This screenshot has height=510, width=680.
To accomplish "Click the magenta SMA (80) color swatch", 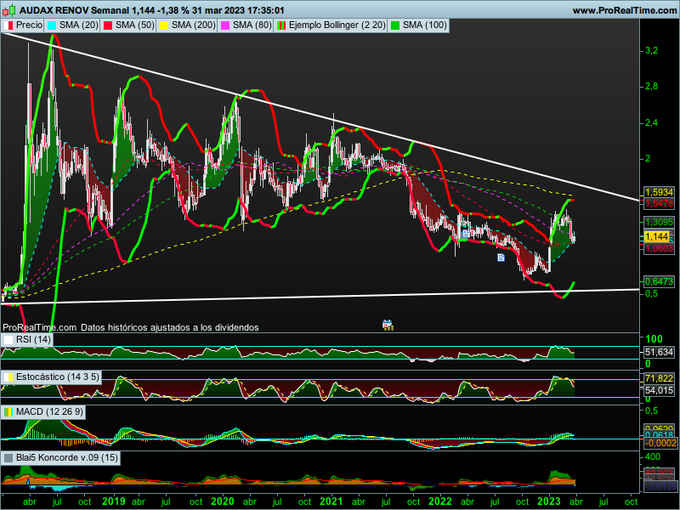I will [226, 25].
